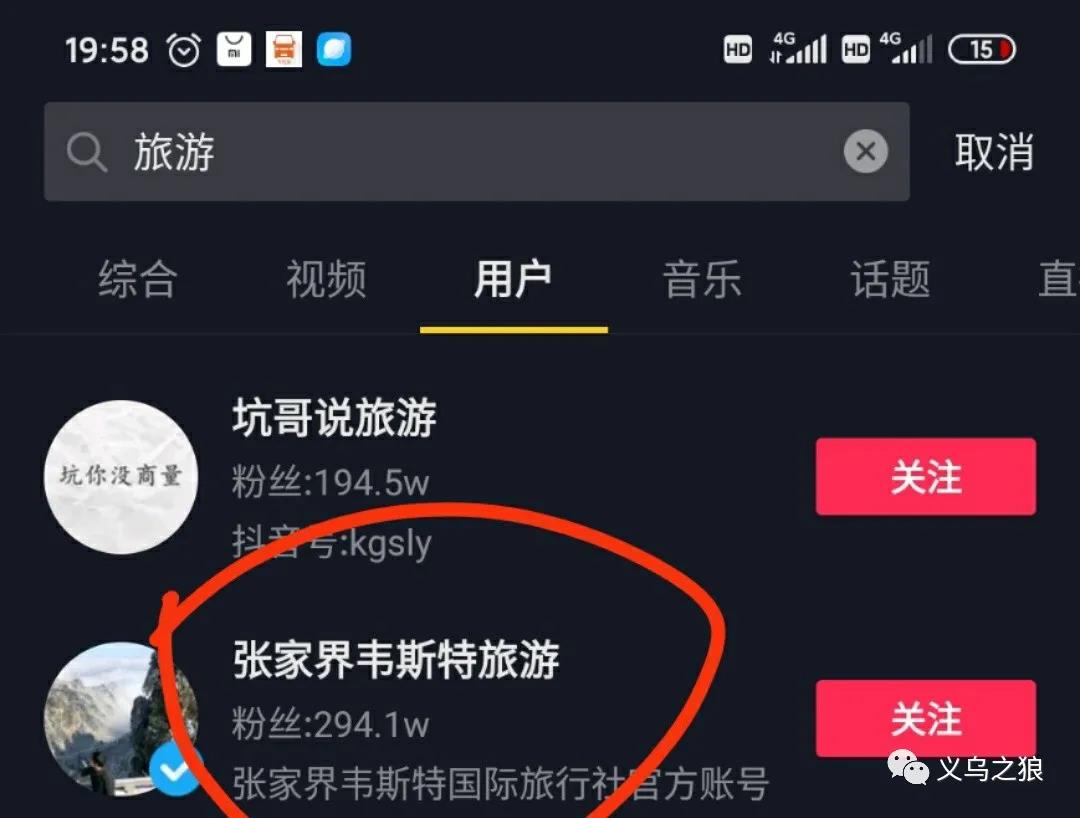Select the 用户 tab

[x=513, y=279]
